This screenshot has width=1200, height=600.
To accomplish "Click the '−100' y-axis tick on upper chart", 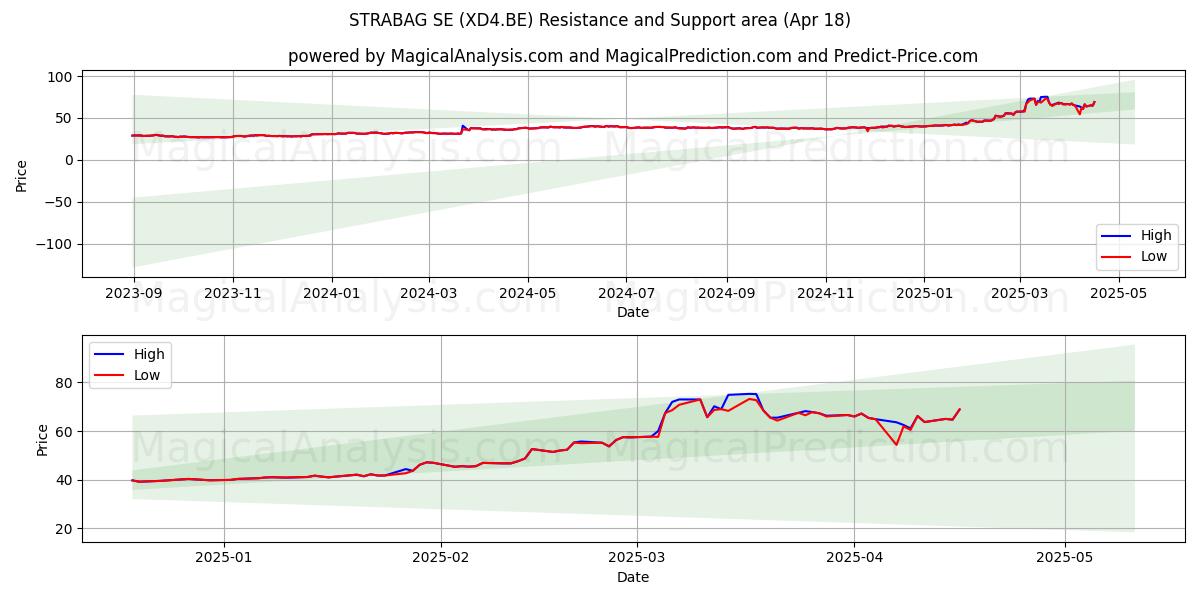I will pos(56,244).
